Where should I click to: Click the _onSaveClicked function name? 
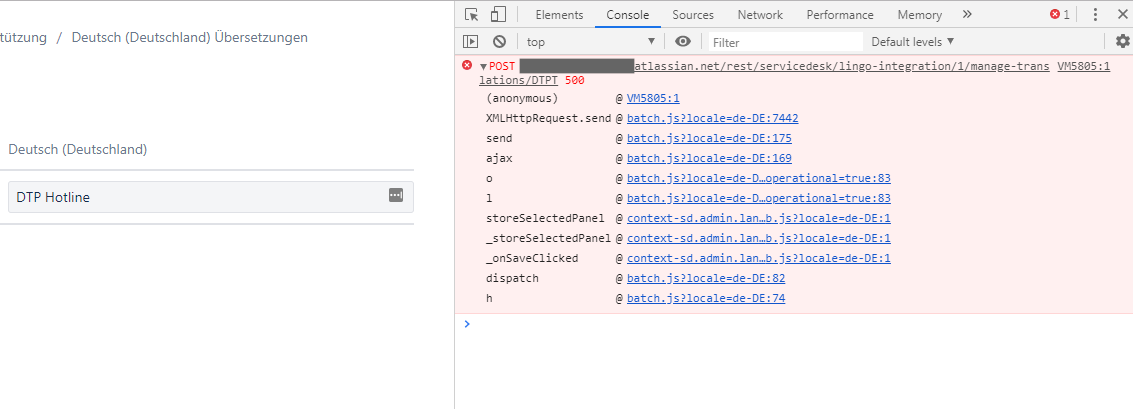click(532, 258)
